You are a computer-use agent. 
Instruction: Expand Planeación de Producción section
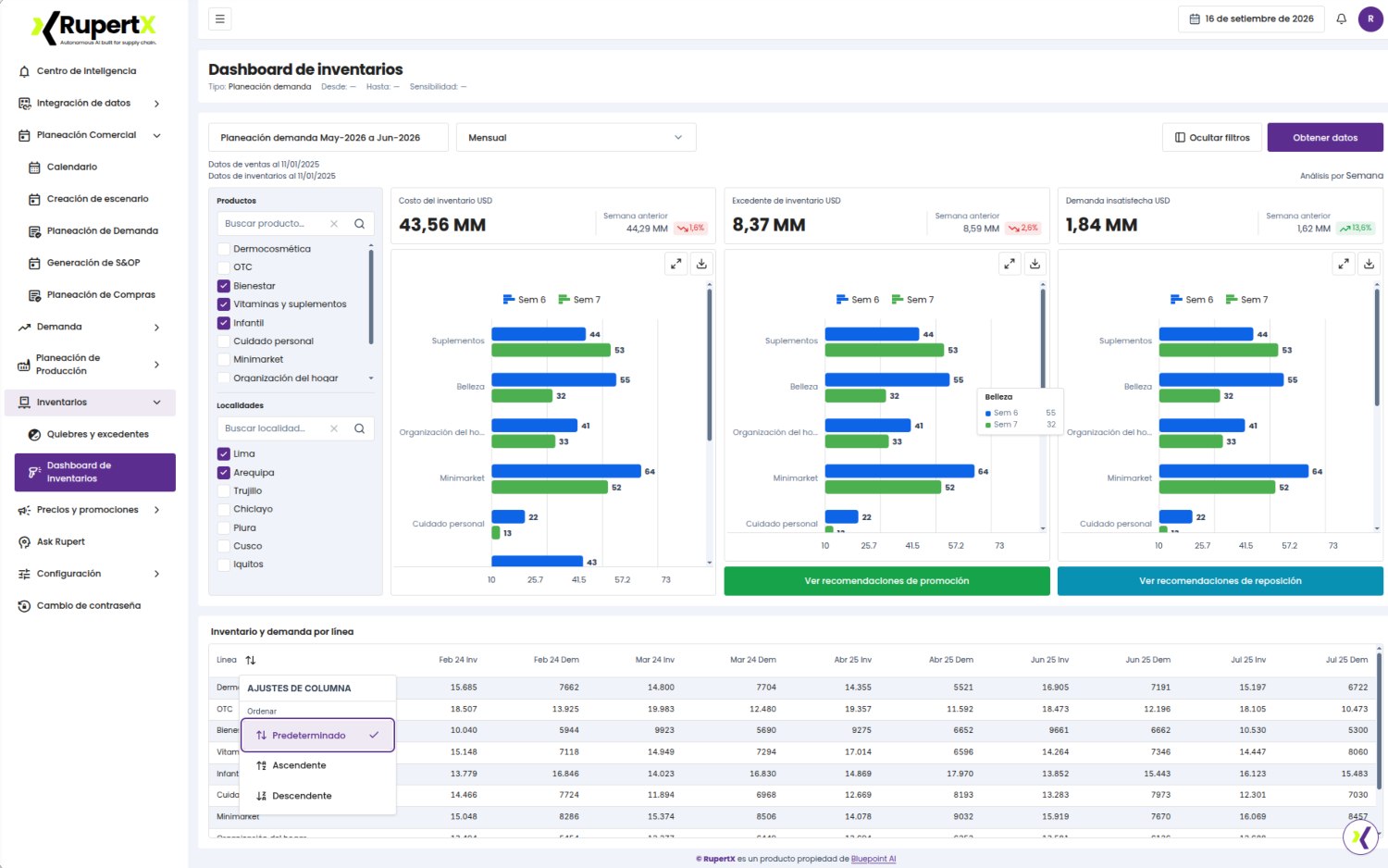pyautogui.click(x=90, y=365)
